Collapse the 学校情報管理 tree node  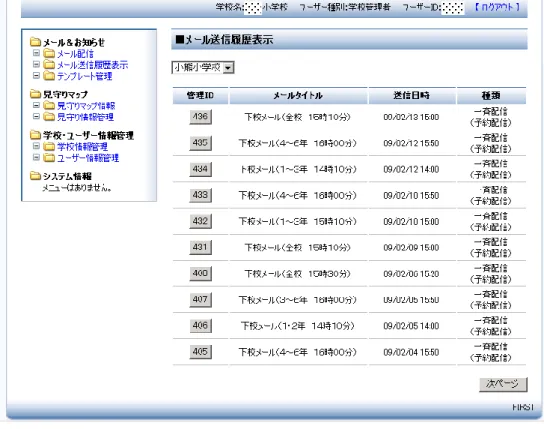pyautogui.click(x=36, y=146)
